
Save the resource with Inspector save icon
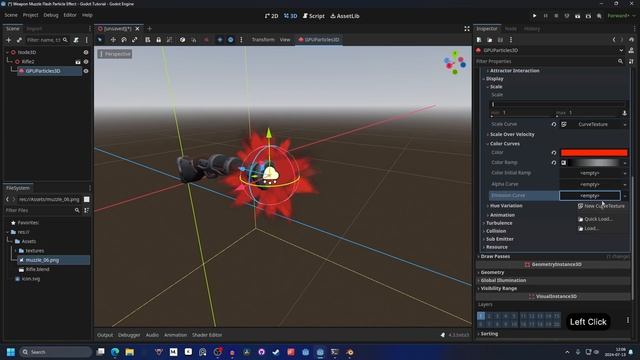(500, 40)
